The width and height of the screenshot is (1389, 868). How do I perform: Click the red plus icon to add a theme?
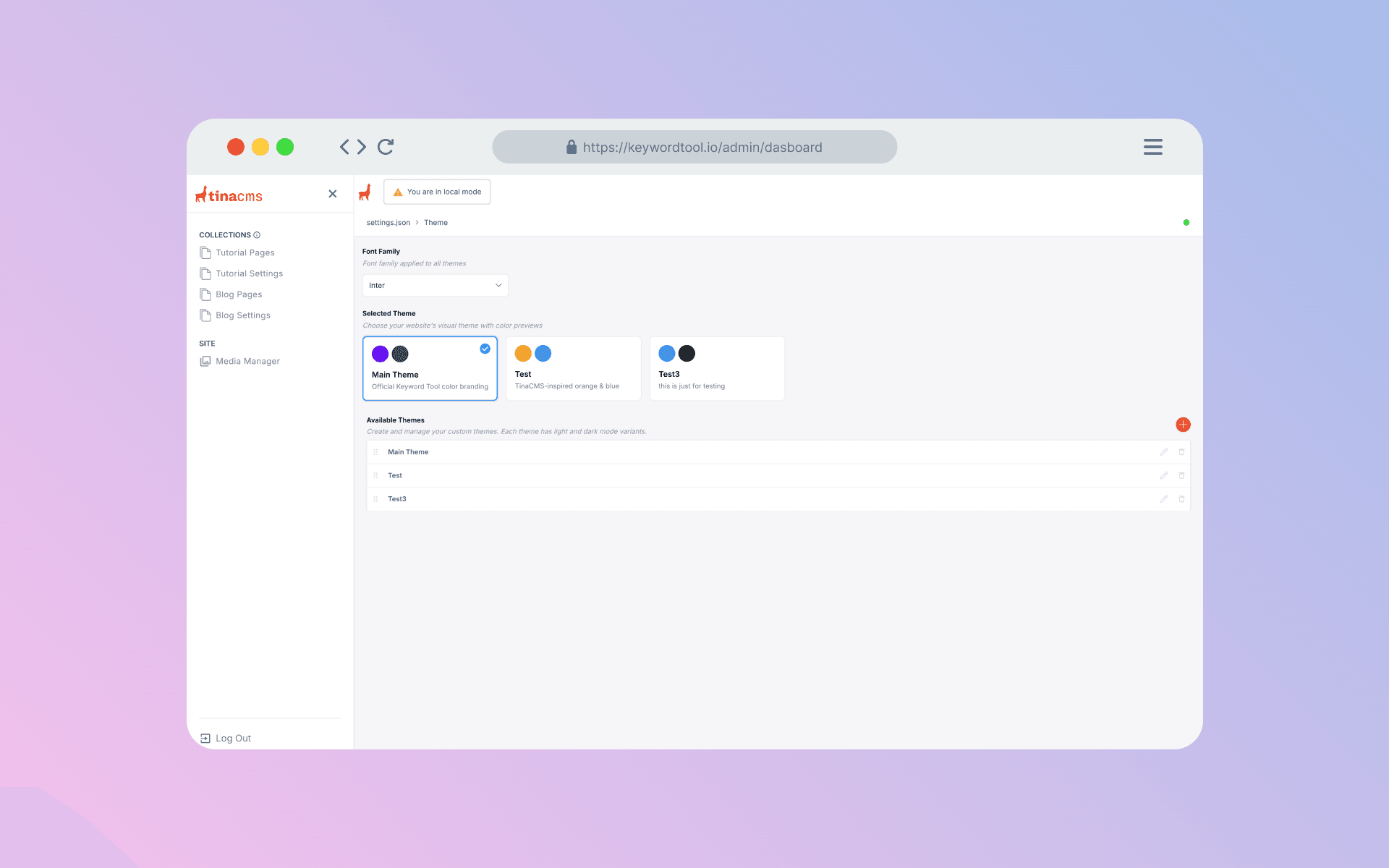[1183, 425]
